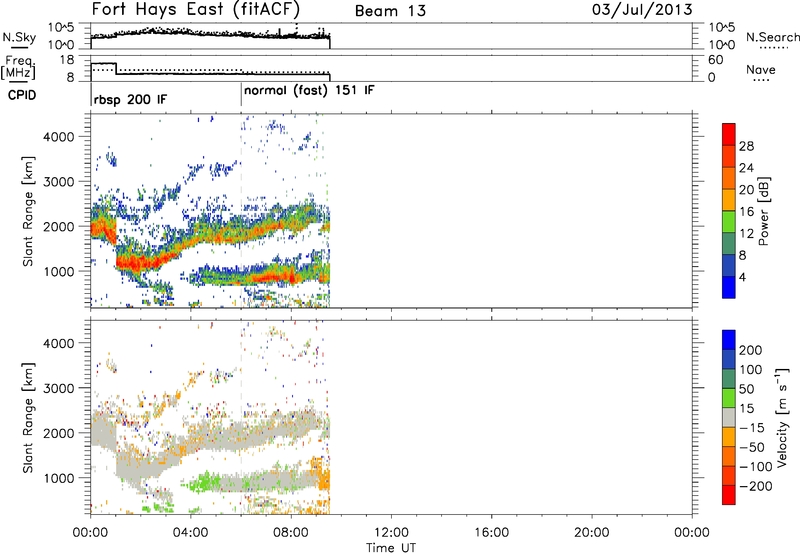Viewport: 800px width, 554px height.
Task: Pick the light green 15-50 velocity swatch
Action: (729, 398)
